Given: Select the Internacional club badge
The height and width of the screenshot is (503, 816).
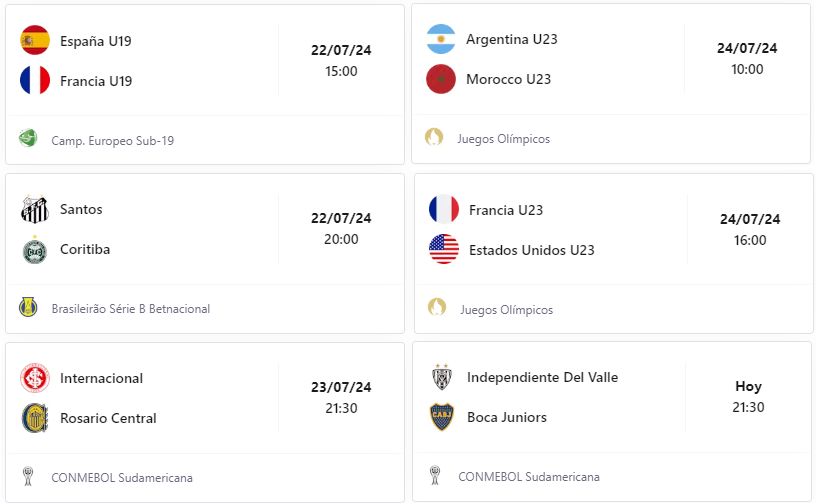Looking at the screenshot, I should [35, 378].
